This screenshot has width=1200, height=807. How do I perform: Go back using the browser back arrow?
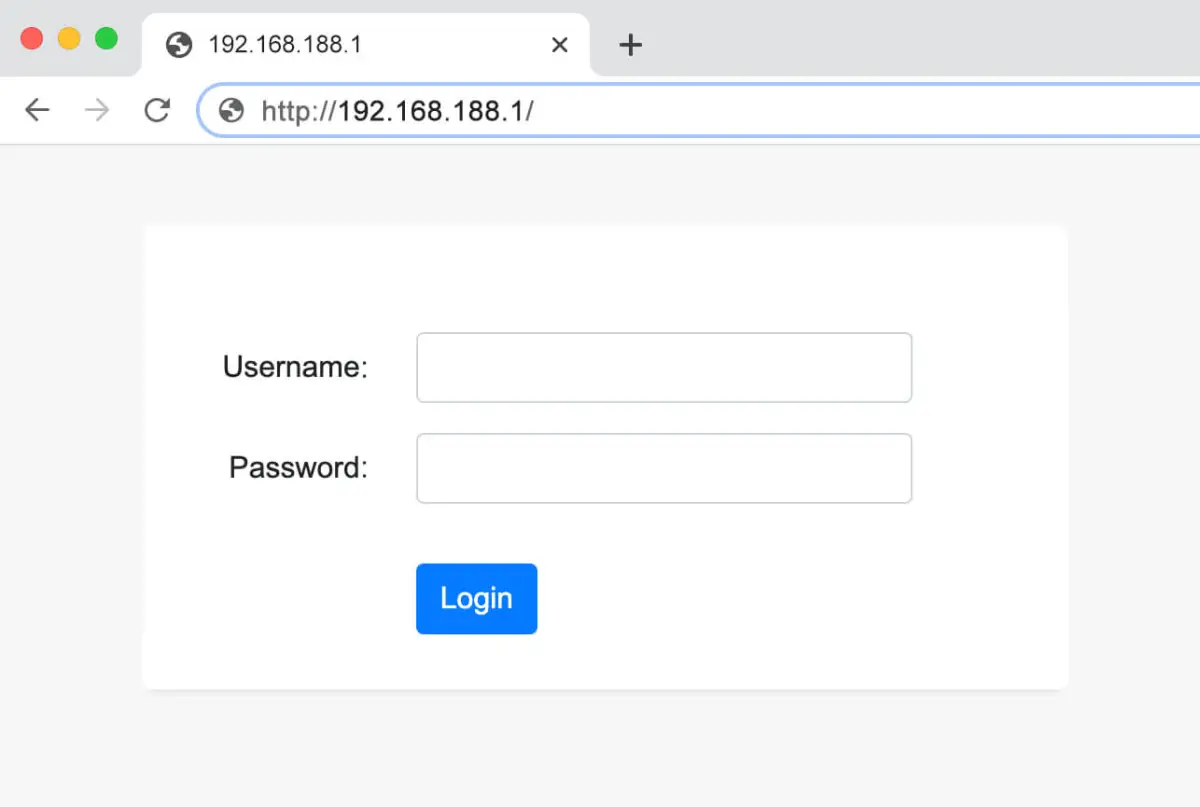click(x=37, y=110)
